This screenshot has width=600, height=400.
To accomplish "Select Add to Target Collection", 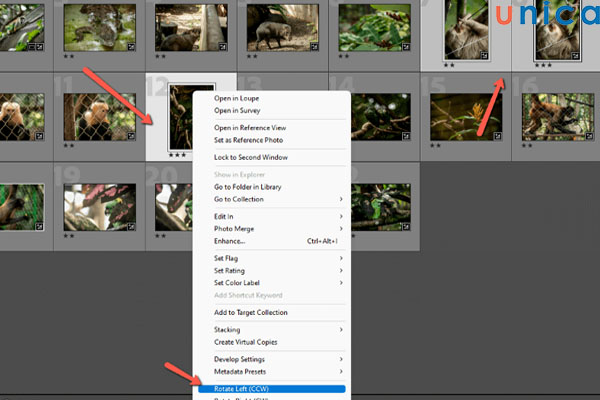I will [x=251, y=312].
